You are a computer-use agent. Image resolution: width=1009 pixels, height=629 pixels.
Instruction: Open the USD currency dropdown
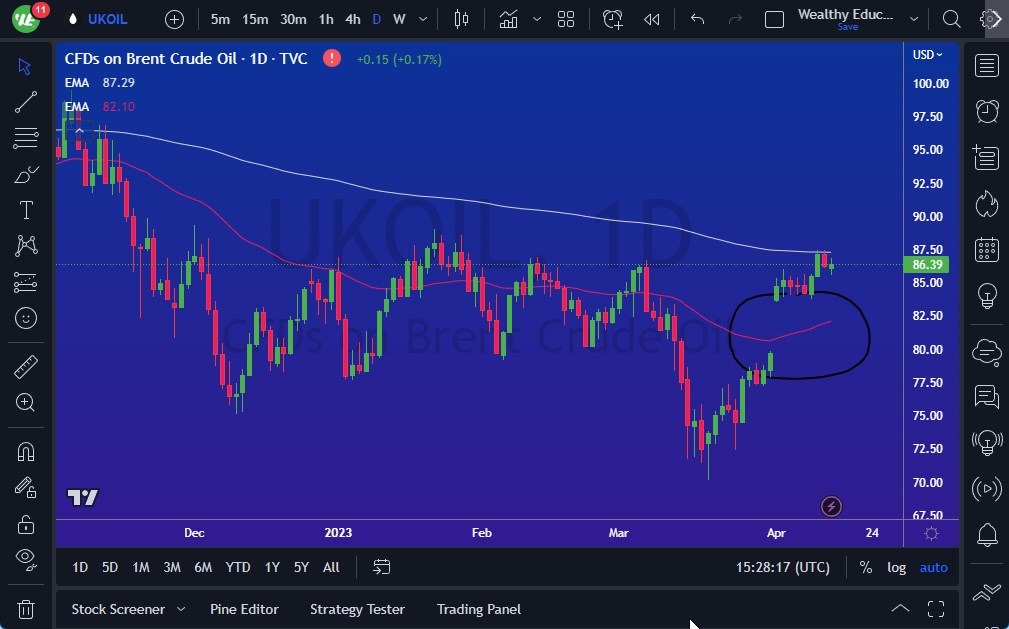point(927,55)
